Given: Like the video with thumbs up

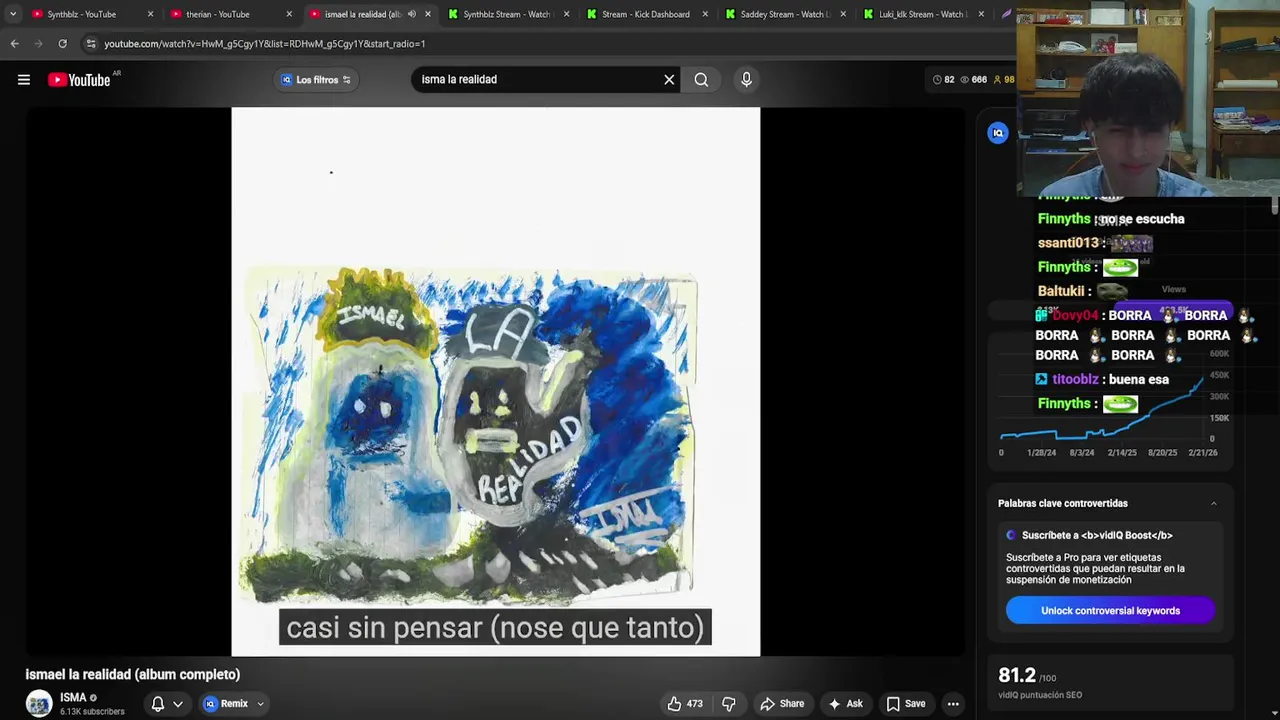Looking at the screenshot, I should pos(685,704).
